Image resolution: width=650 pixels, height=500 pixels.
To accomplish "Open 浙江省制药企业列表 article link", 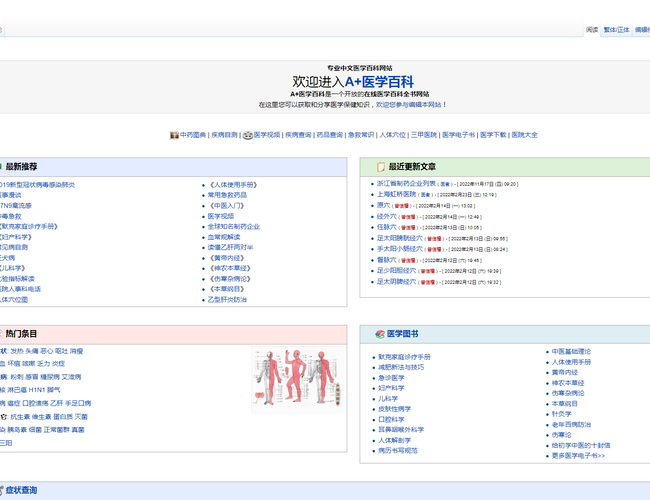I will tap(406, 184).
